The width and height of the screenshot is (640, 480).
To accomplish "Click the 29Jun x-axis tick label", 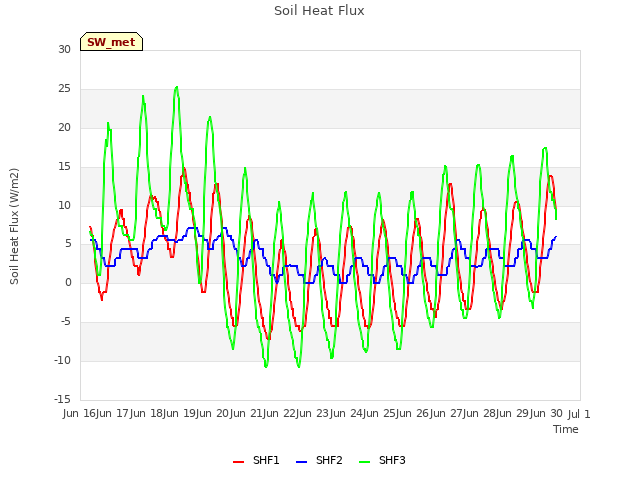I will [531, 413].
